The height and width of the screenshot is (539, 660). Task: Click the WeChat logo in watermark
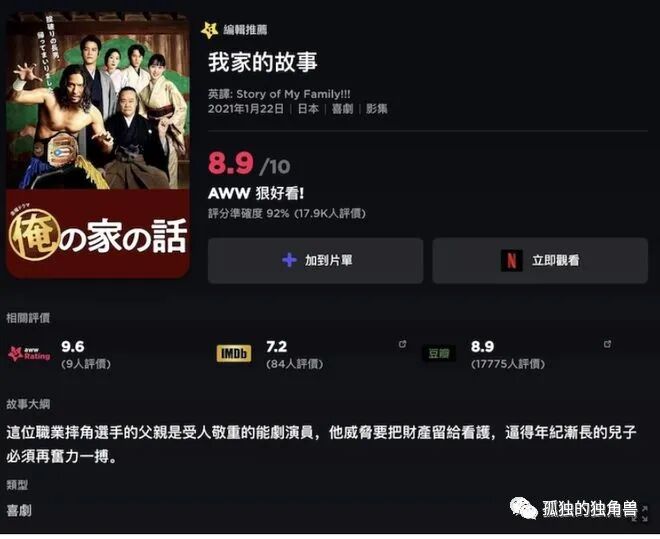524,509
